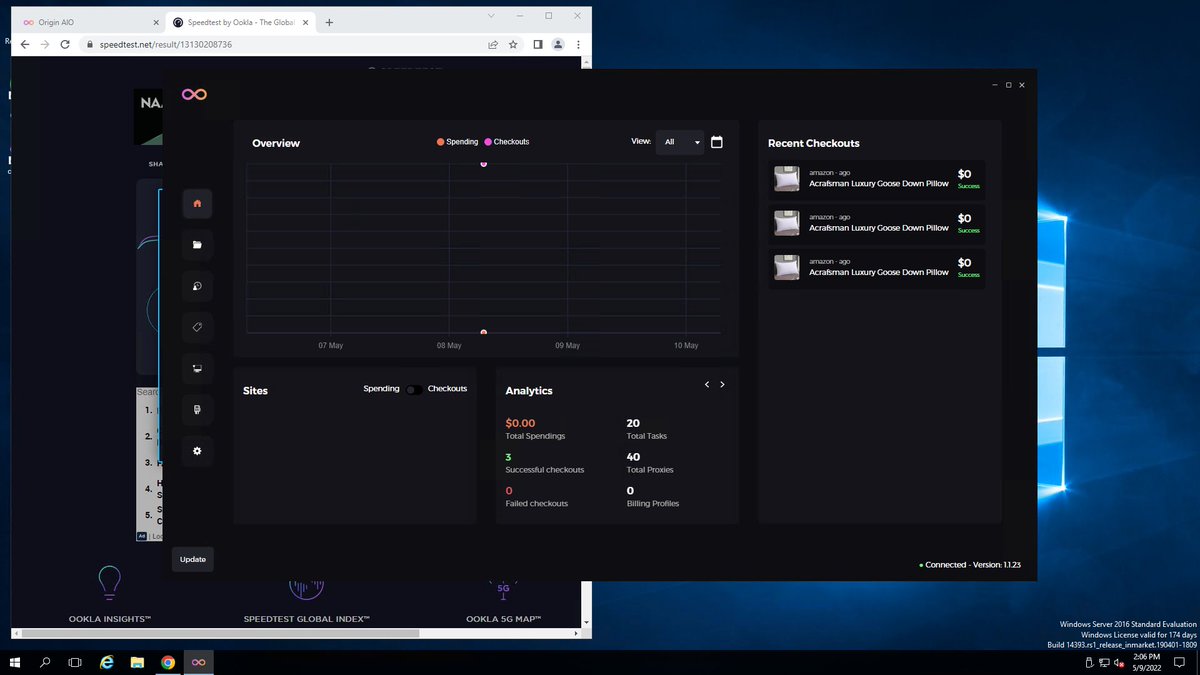Toggle the Checkouts series in chart legend
Screen dimensions: 1200x675
507,142
